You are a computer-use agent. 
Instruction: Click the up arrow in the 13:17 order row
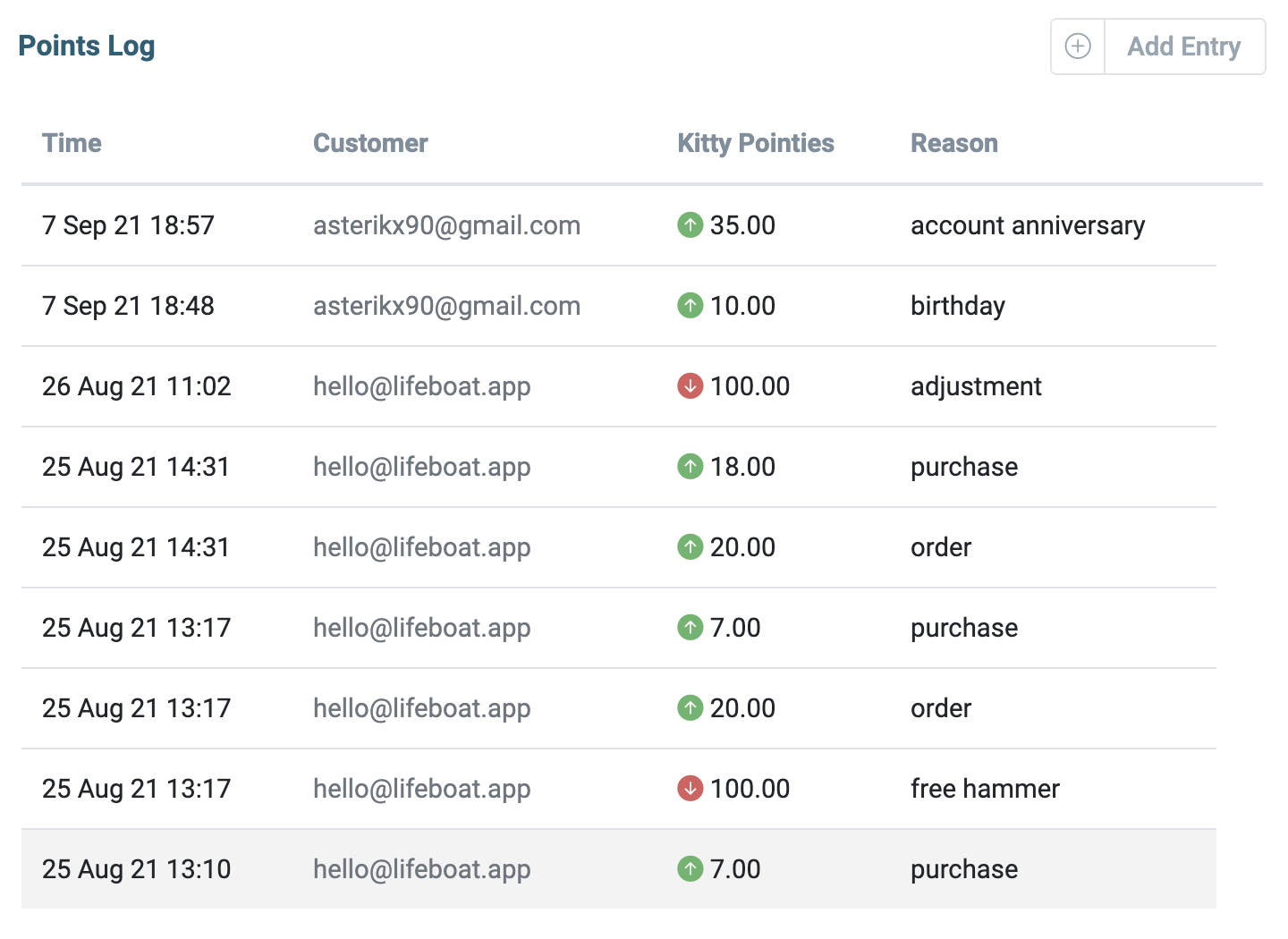(690, 708)
